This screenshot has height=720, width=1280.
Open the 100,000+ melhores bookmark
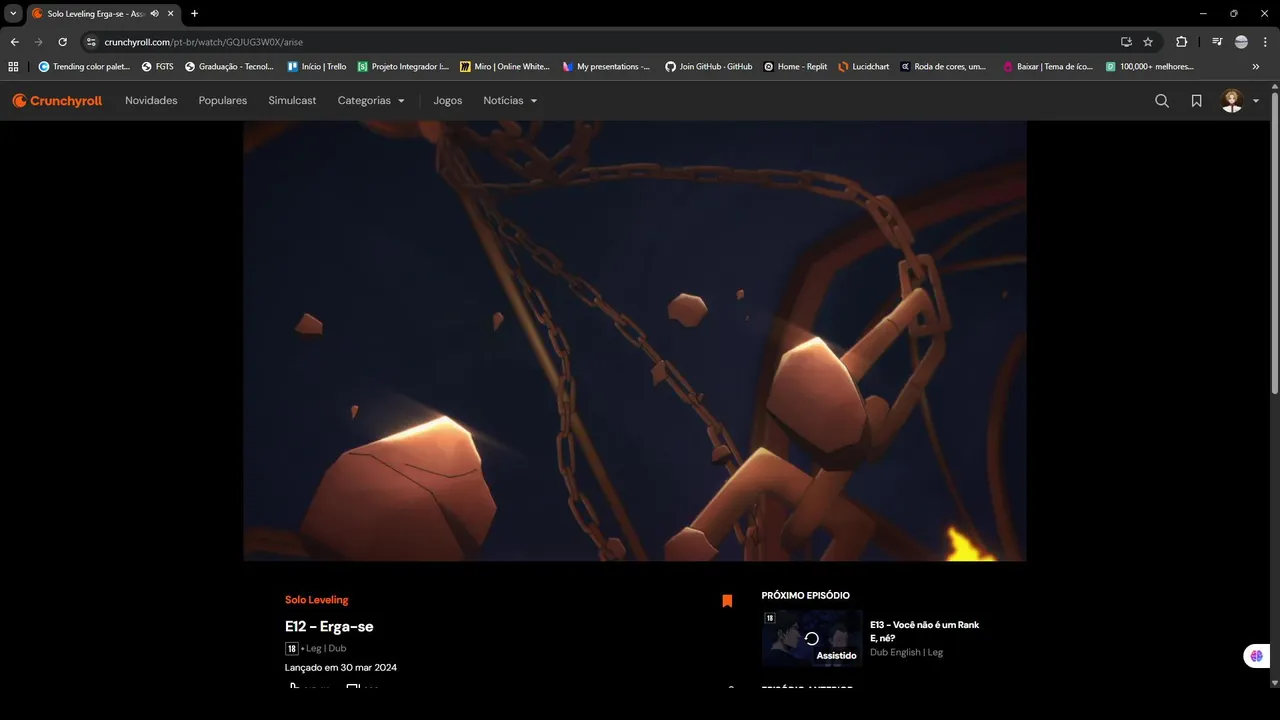coord(1150,67)
